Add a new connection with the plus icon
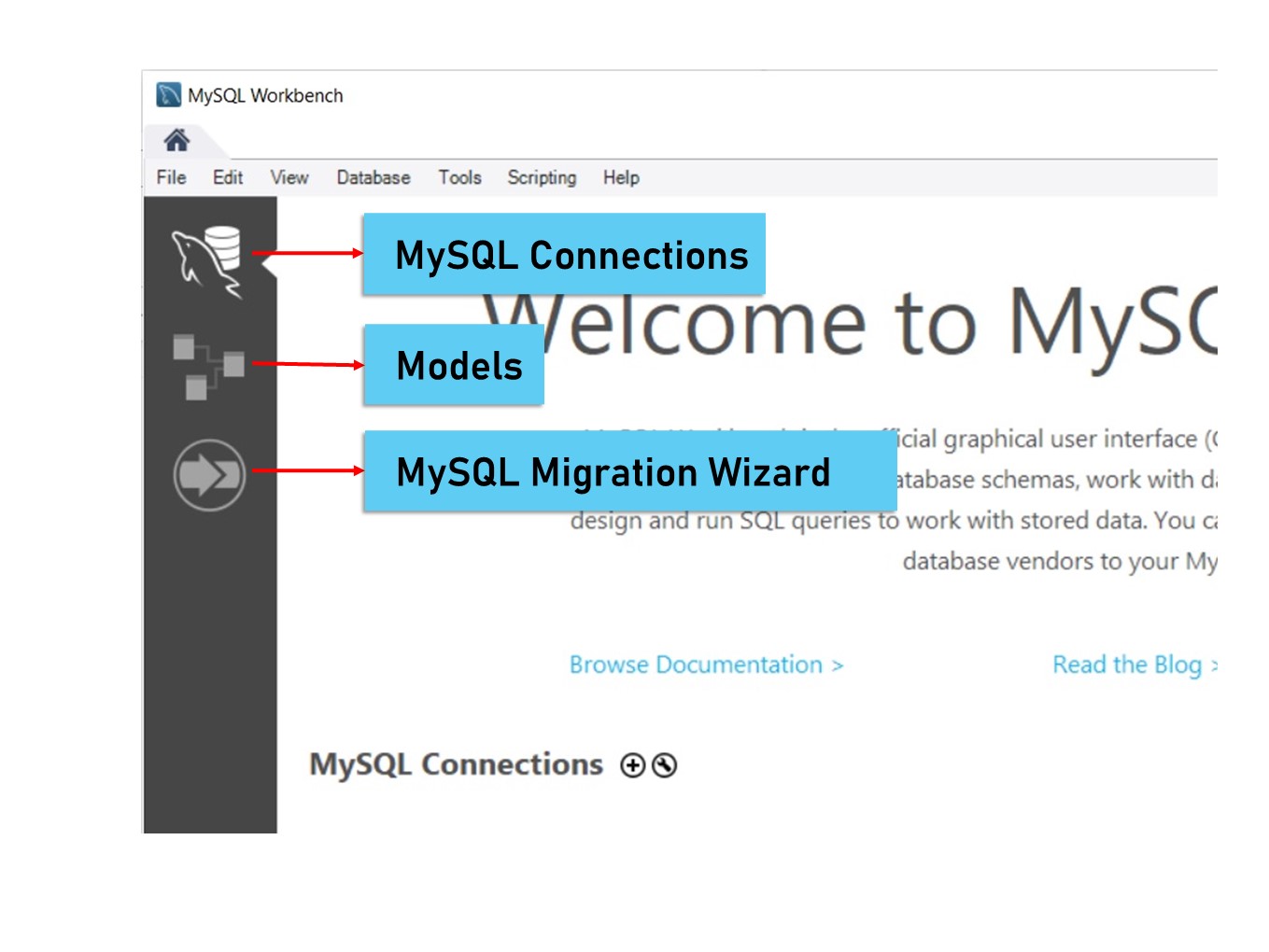 pyautogui.click(x=634, y=765)
